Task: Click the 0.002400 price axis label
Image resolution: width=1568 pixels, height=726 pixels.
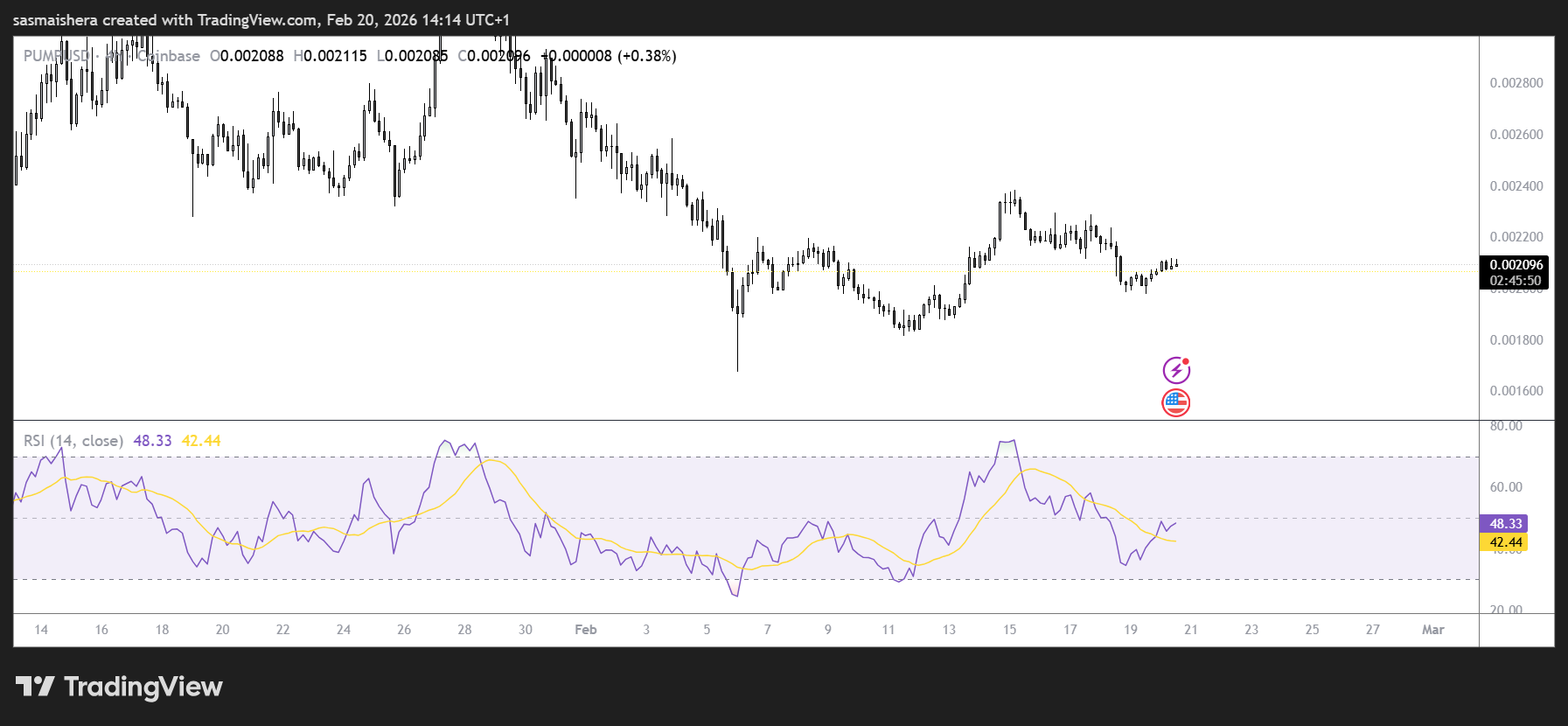Action: point(1516,186)
